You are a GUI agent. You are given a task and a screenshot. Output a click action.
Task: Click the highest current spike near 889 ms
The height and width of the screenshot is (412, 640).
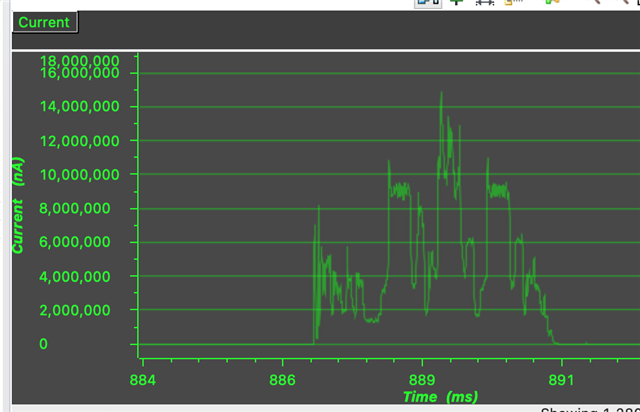tap(441, 94)
